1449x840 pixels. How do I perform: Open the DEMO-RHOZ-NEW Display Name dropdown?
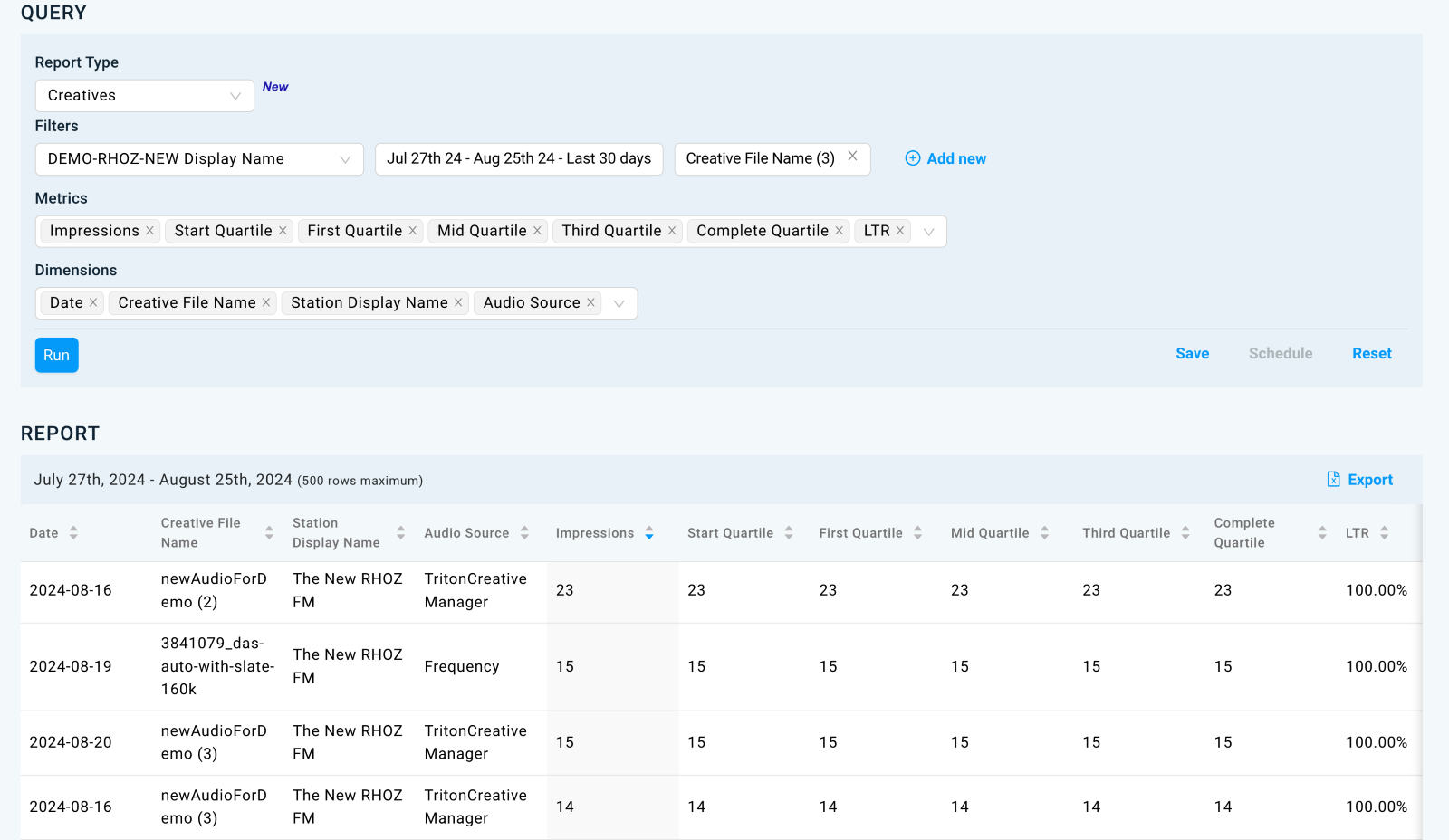tap(199, 159)
